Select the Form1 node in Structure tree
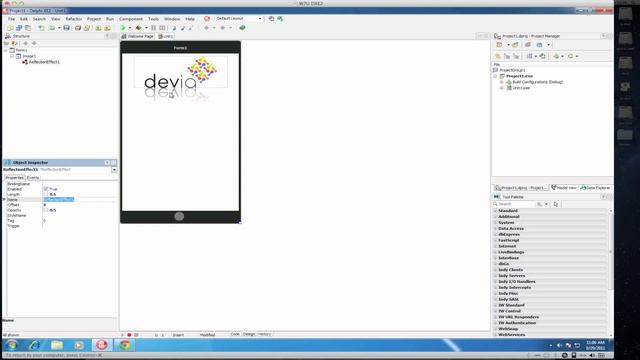The height and width of the screenshot is (360, 640). (21, 50)
